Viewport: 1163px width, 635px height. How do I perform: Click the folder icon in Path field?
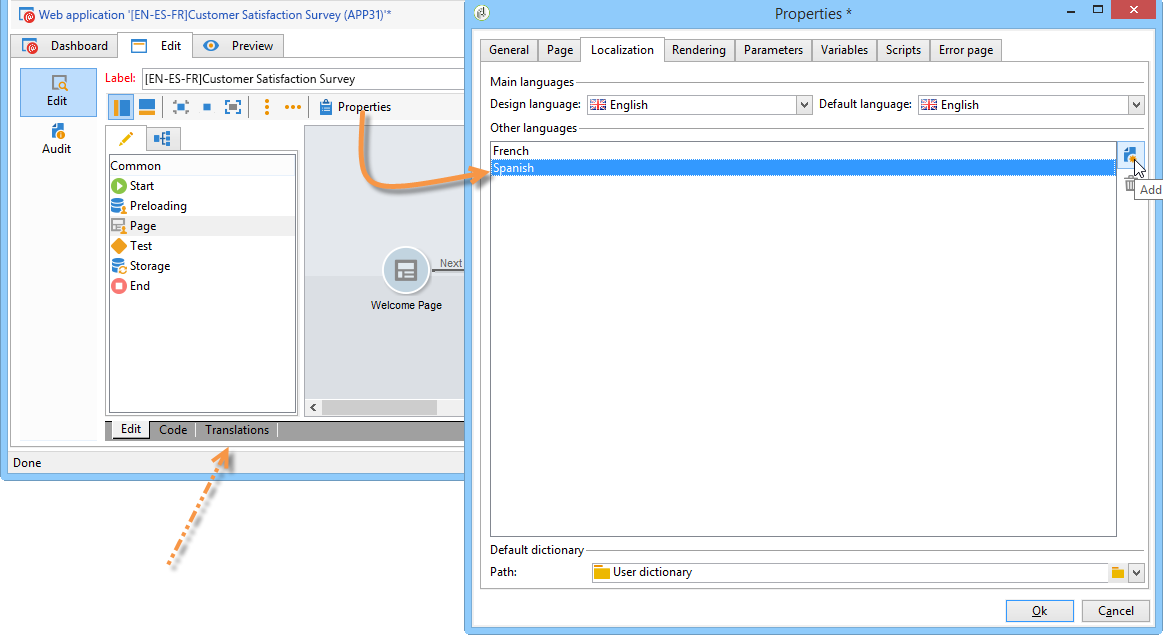(1118, 572)
